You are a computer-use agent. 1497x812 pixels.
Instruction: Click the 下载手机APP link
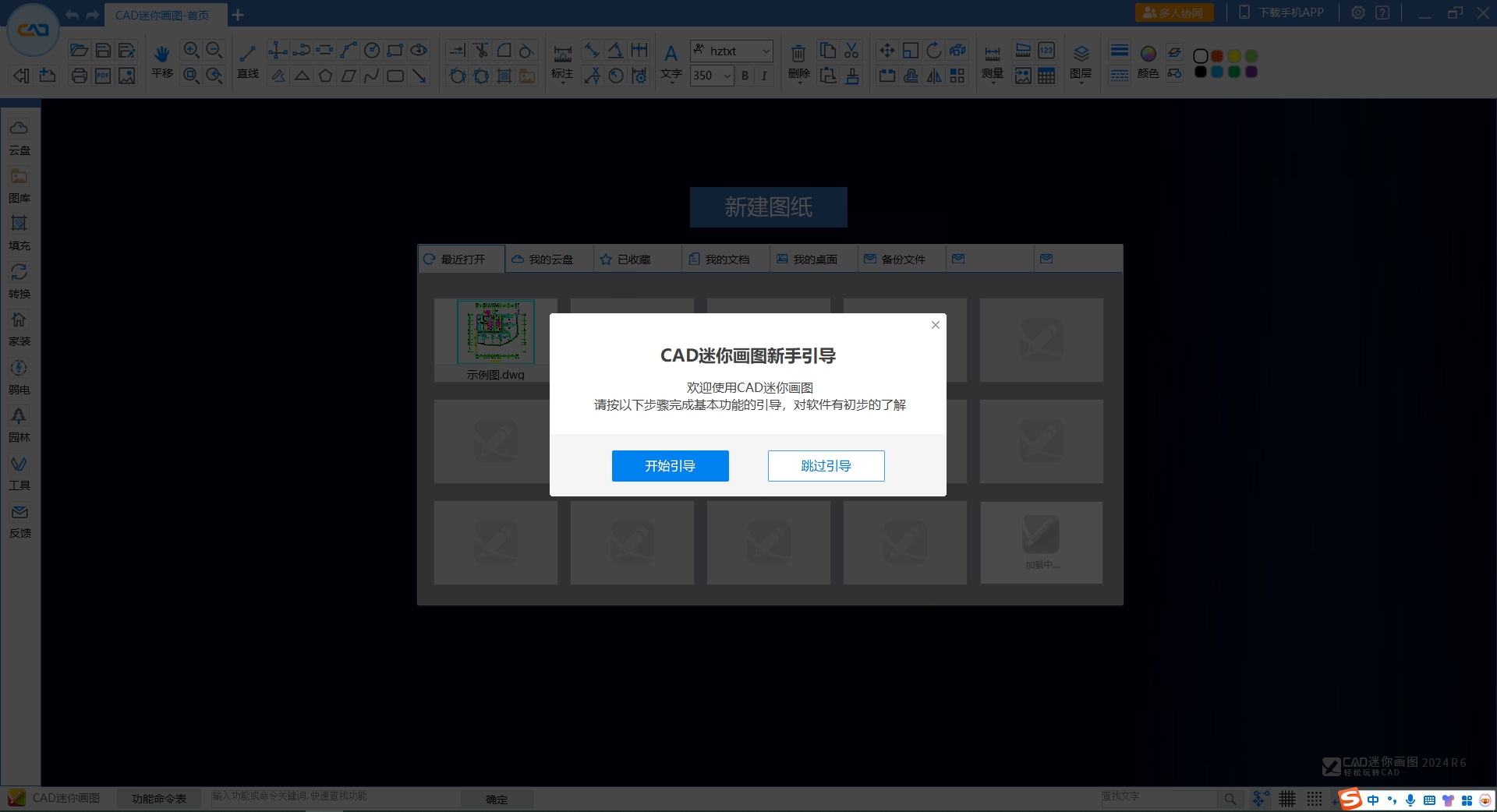1282,12
